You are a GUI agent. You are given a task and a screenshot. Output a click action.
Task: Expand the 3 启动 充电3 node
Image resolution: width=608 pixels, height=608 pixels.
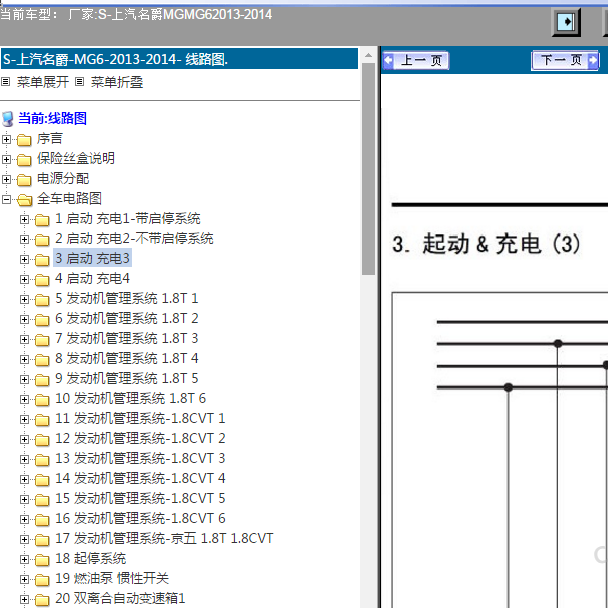pos(24,259)
